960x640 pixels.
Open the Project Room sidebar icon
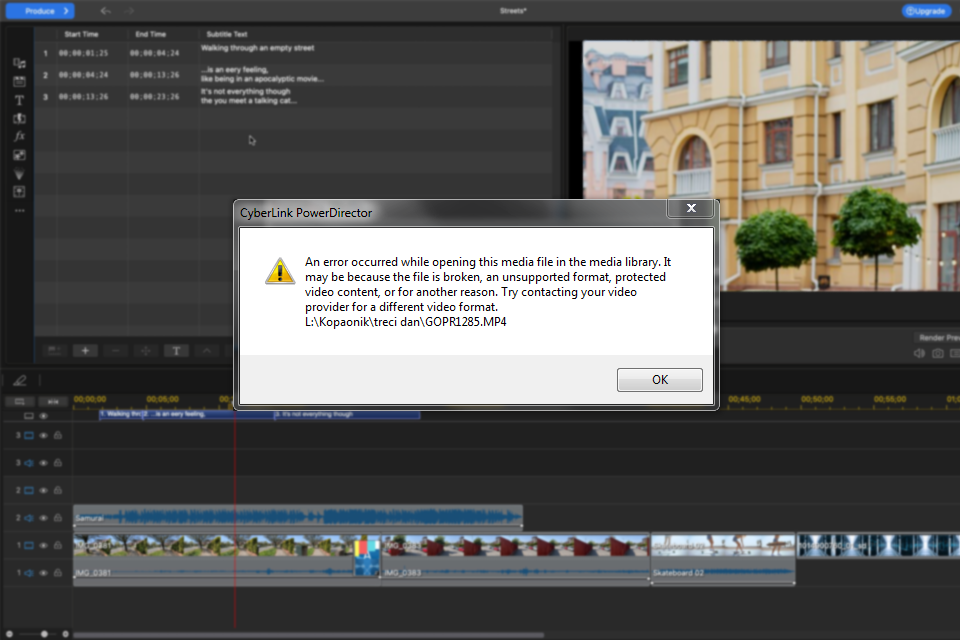click(20, 81)
